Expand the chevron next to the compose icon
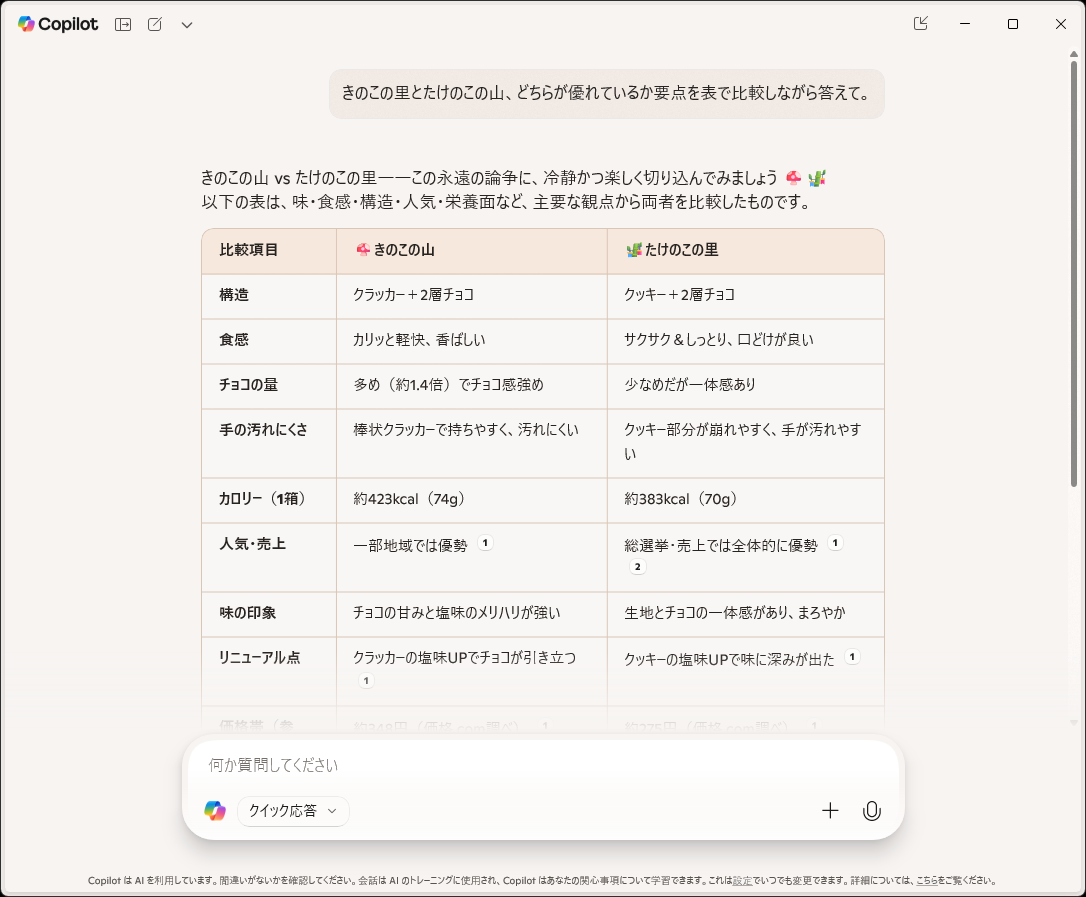Viewport: 1086px width, 897px height. [x=186, y=24]
